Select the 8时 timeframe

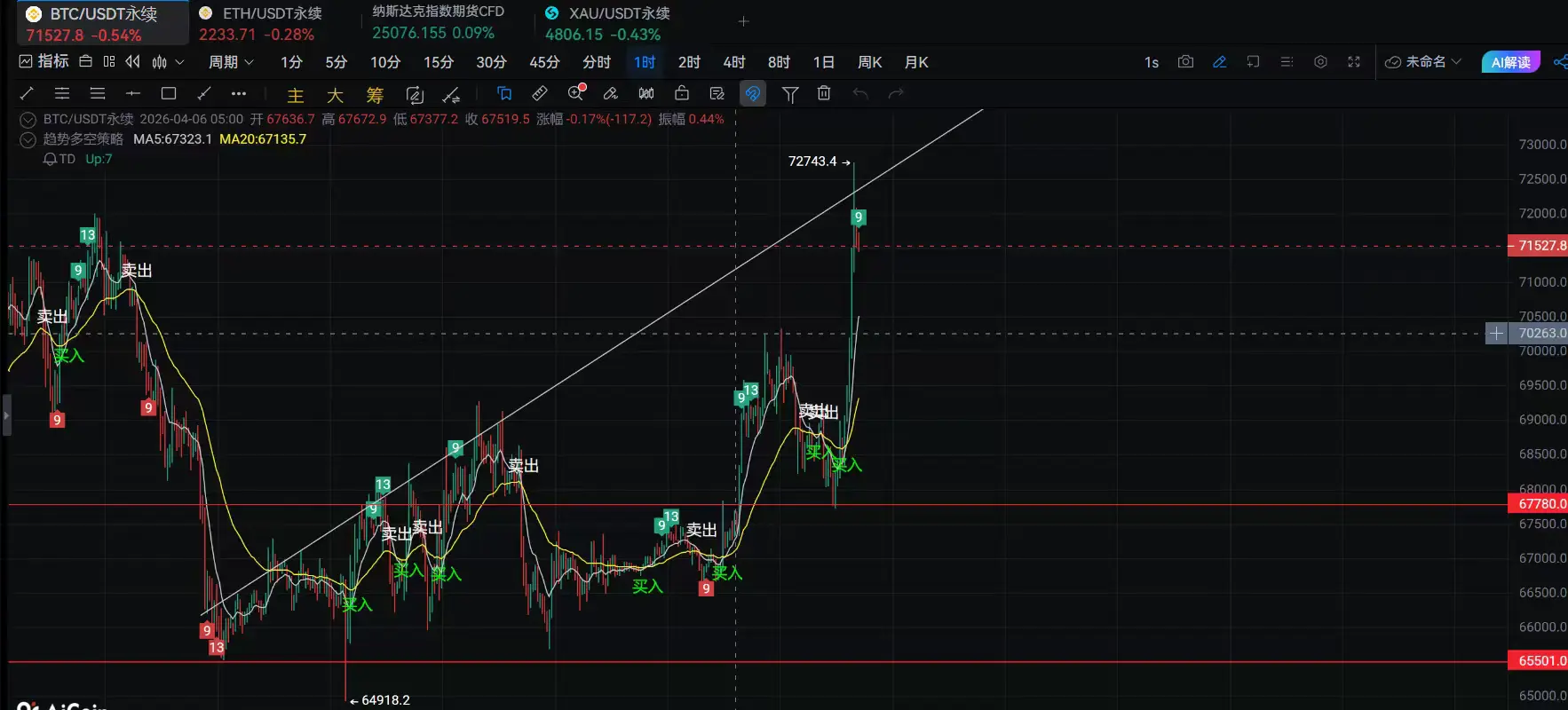pyautogui.click(x=779, y=62)
